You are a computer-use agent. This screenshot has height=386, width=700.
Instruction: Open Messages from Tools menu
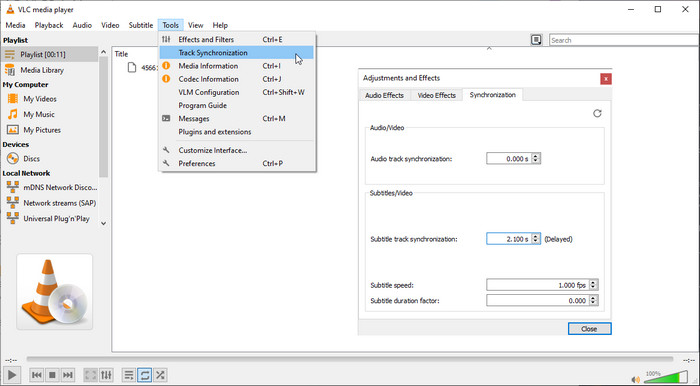pos(237,119)
